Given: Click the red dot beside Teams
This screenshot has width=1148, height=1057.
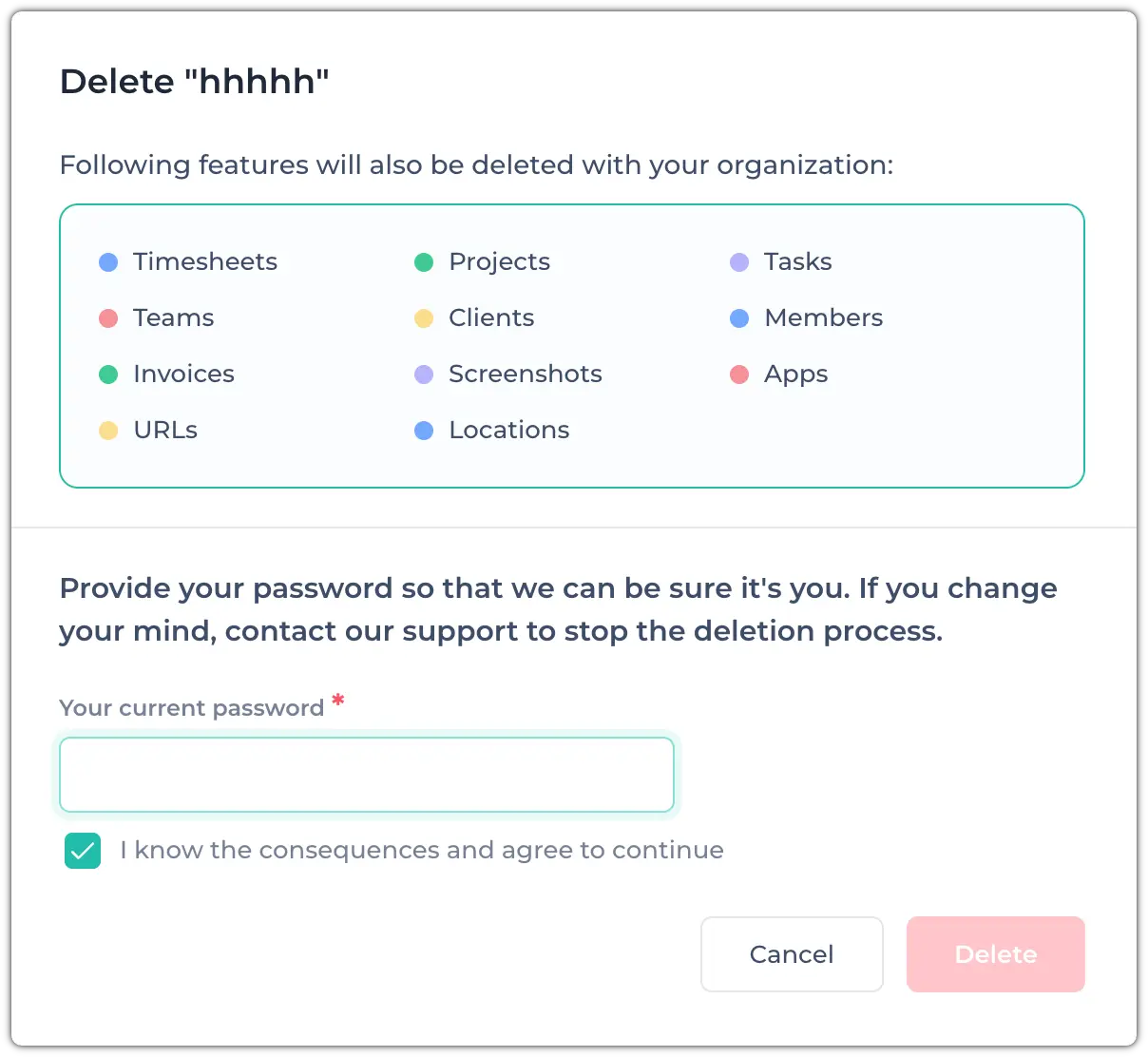Looking at the screenshot, I should pyautogui.click(x=108, y=318).
